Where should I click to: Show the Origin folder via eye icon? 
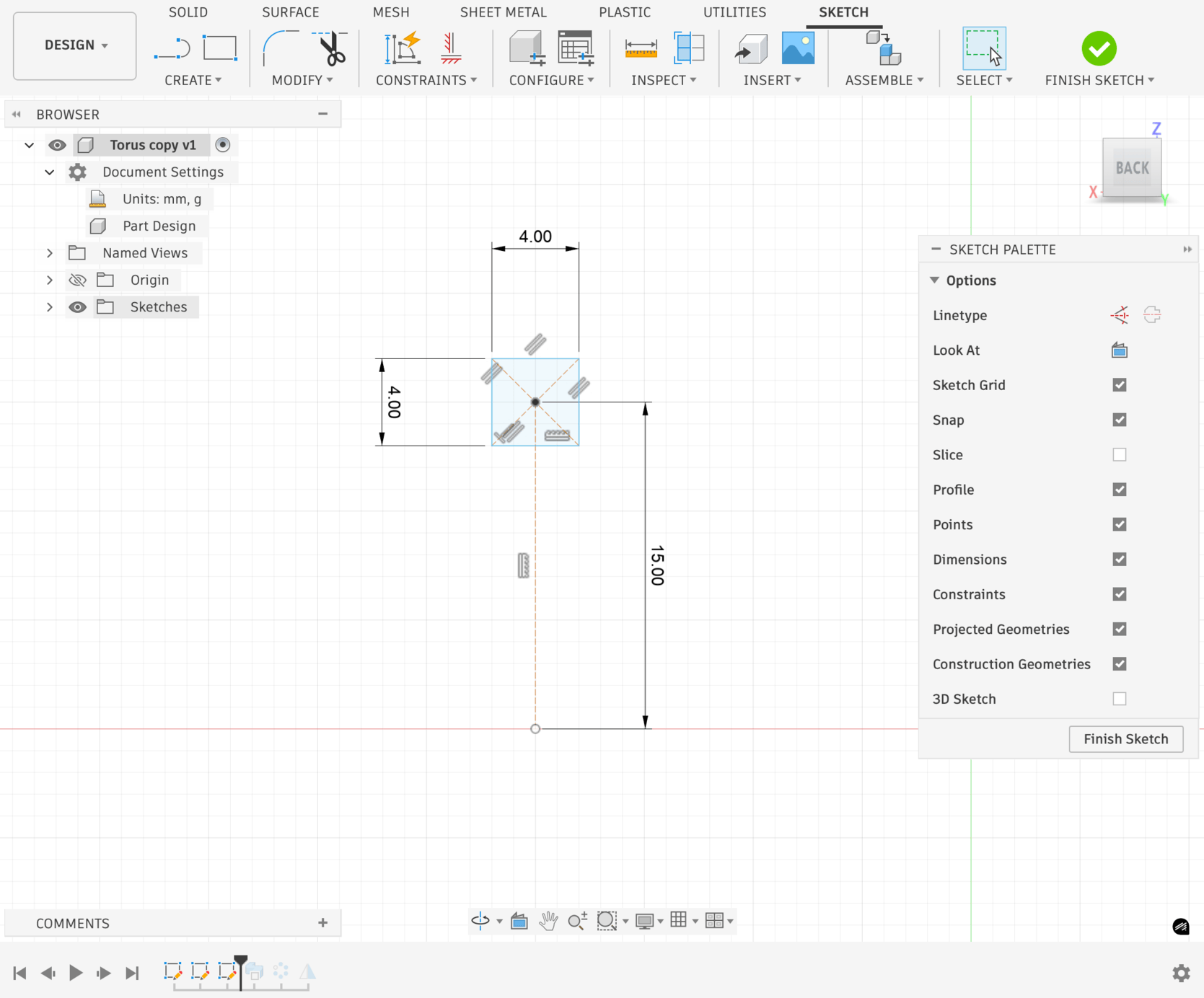click(x=77, y=280)
